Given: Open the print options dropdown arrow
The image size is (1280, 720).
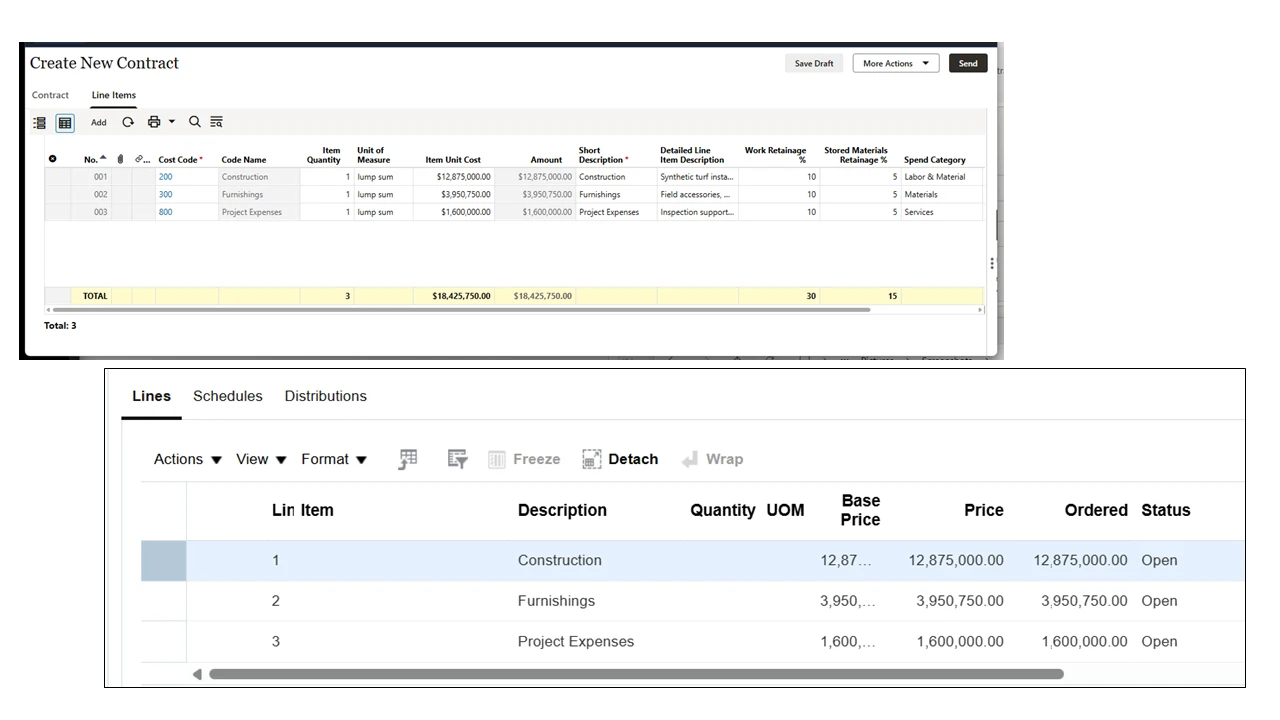Looking at the screenshot, I should tap(171, 122).
